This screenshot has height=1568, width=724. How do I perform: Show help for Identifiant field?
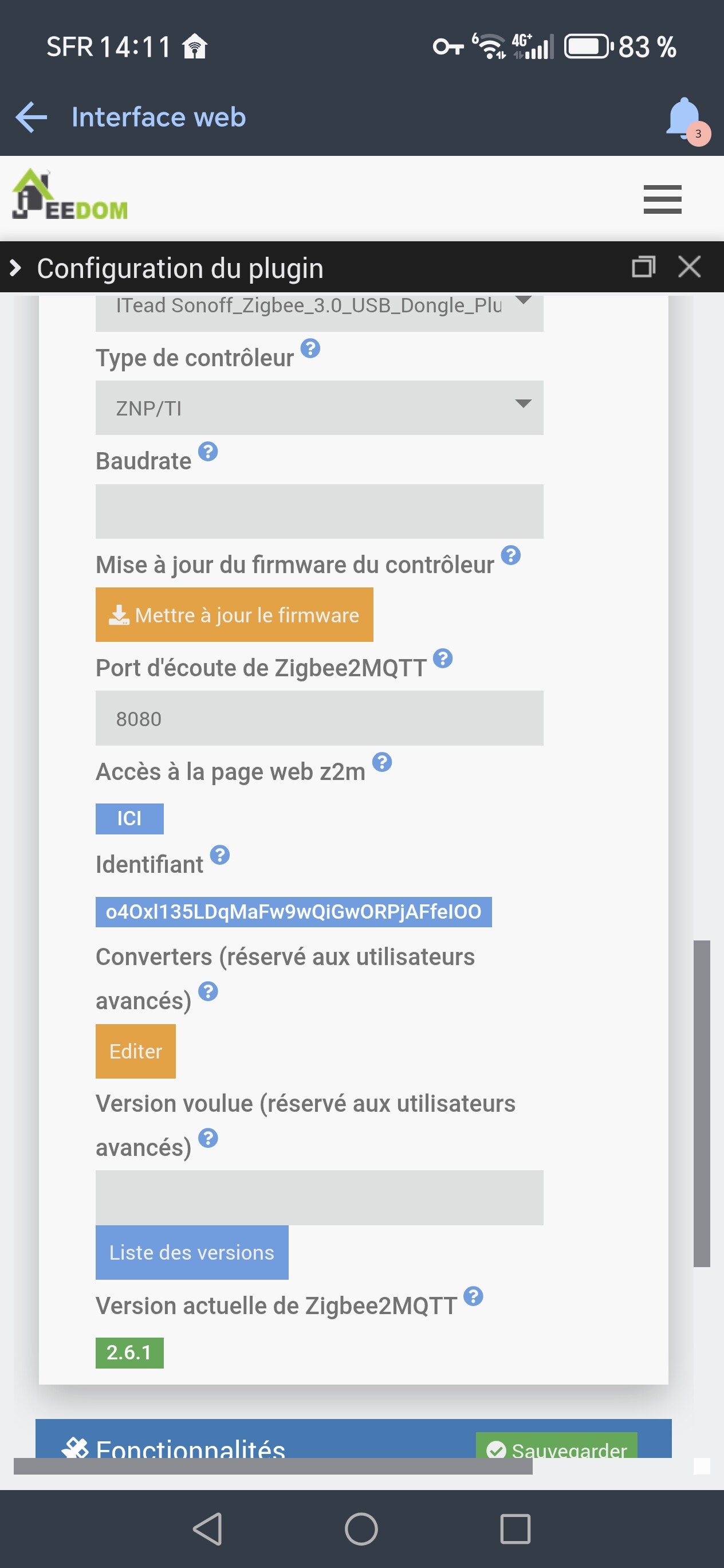[x=219, y=855]
